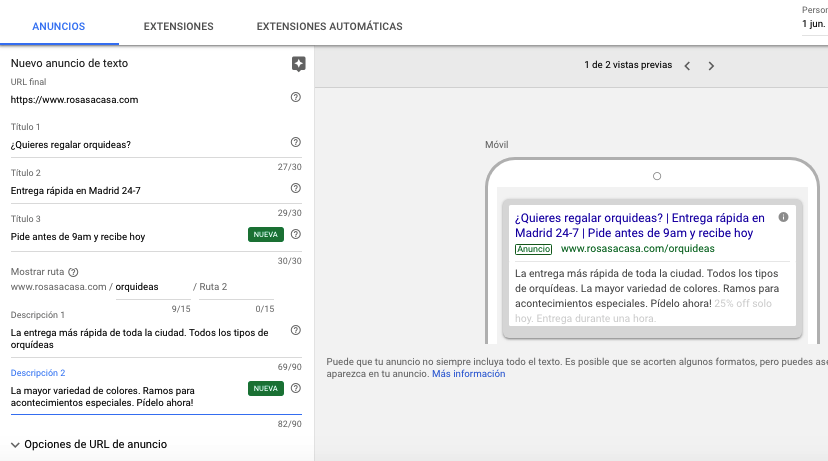Click the Descripción 2 text field
The height and width of the screenshot is (461, 828).
pos(125,396)
